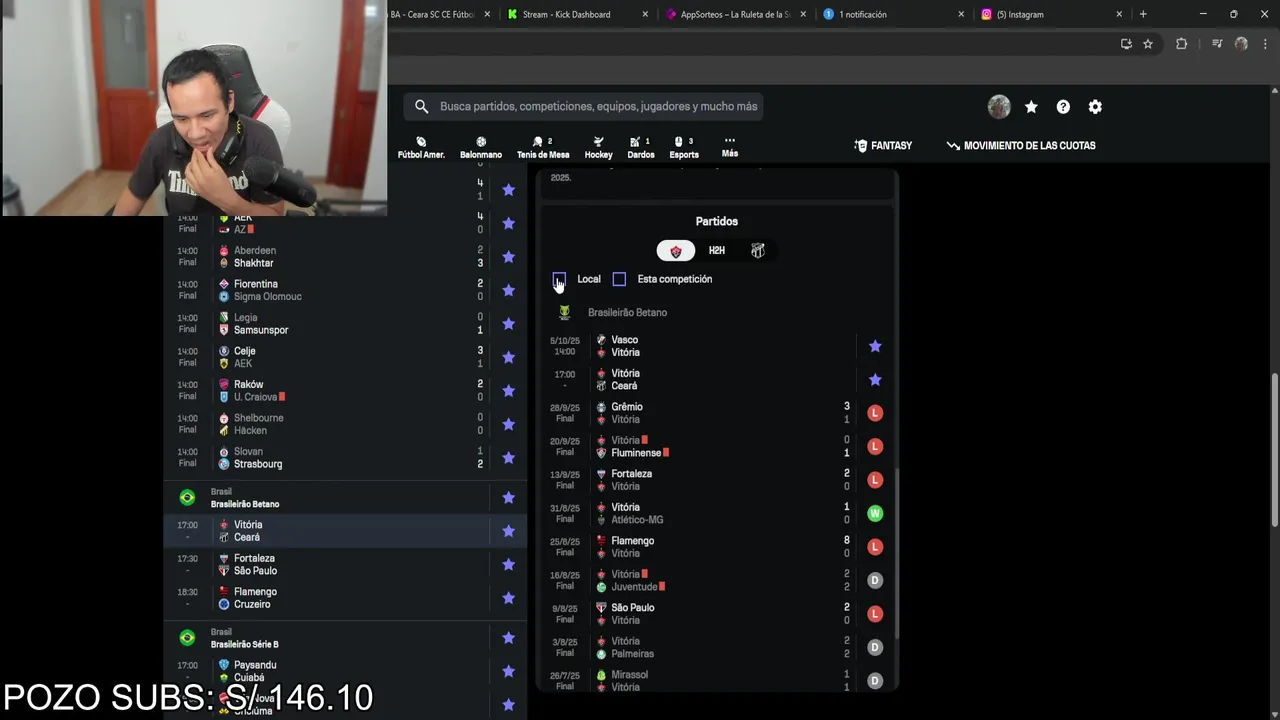The image size is (1280, 720).
Task: Favorite the Brasileirão Série B league header
Action: tap(508, 638)
